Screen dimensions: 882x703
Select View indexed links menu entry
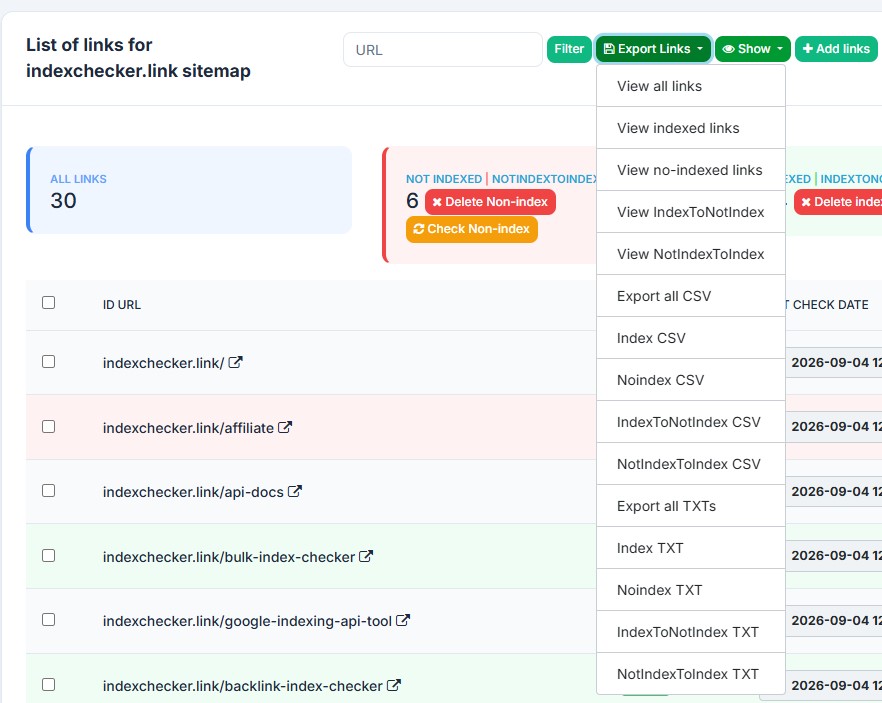[x=691, y=128]
